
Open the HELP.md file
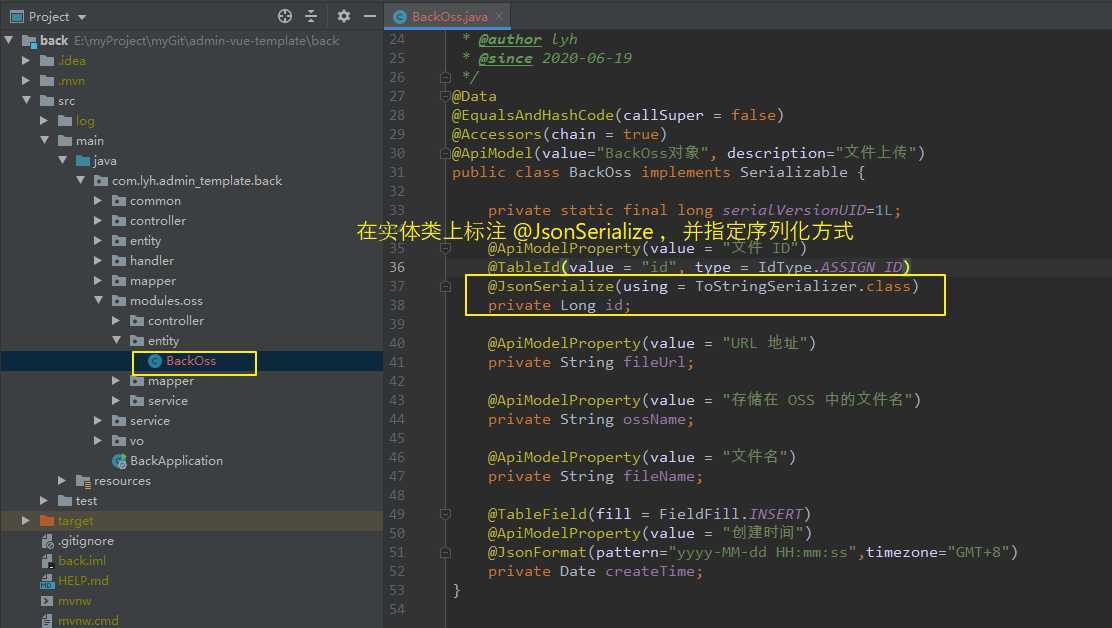(x=84, y=581)
